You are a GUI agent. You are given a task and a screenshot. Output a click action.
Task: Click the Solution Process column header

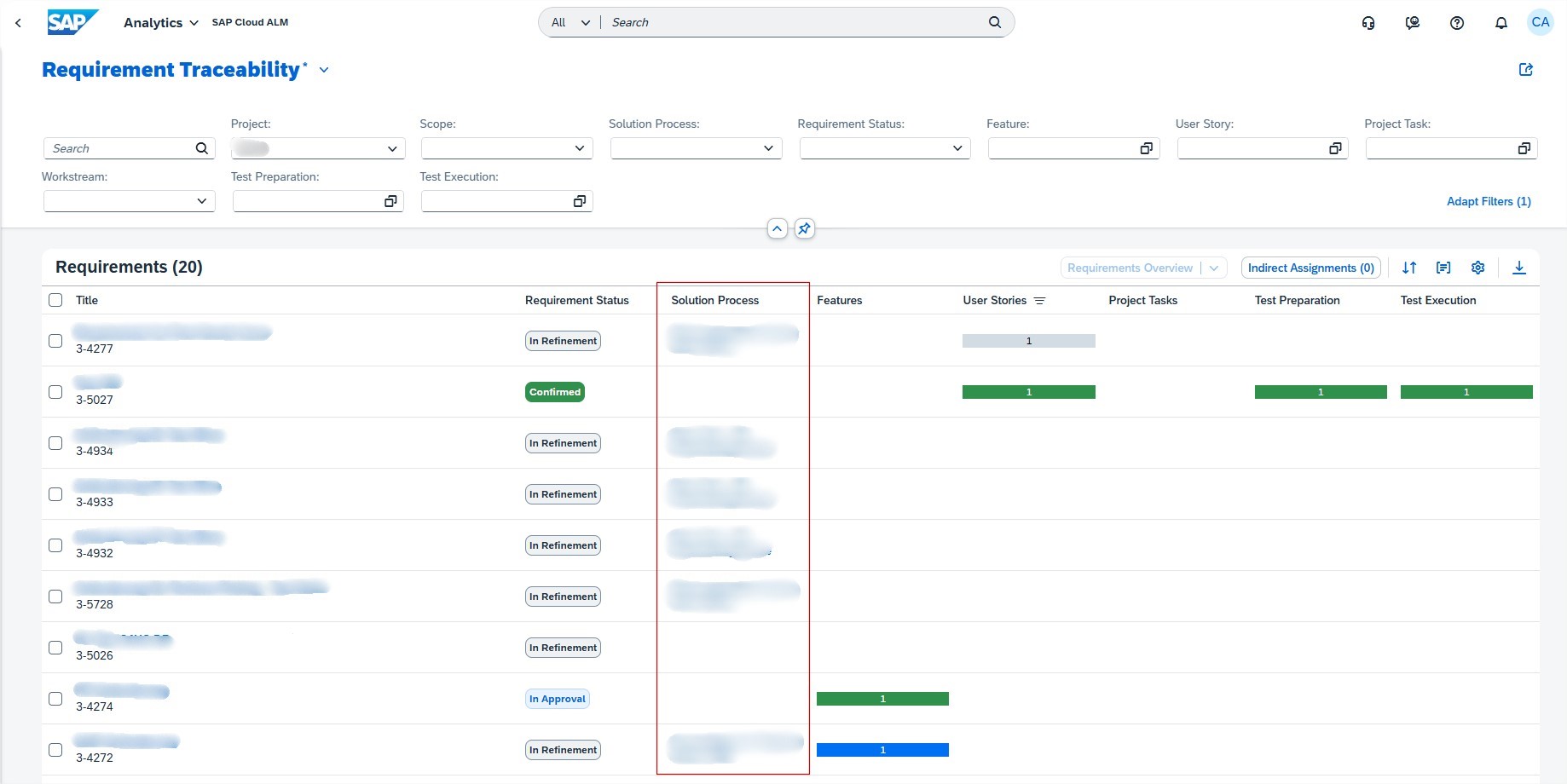[x=714, y=300]
